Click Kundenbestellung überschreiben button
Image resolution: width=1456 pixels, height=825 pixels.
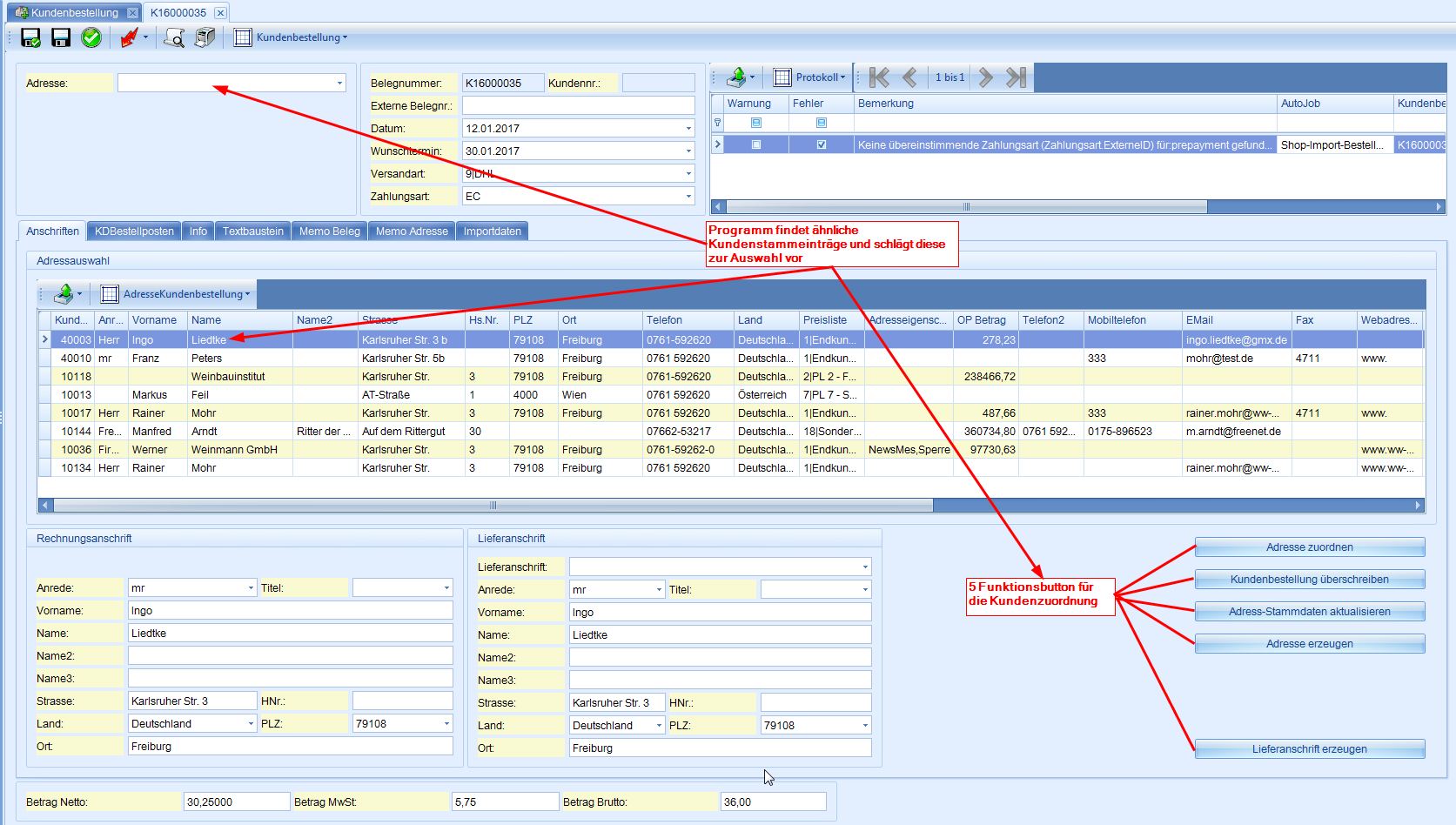(x=1310, y=579)
